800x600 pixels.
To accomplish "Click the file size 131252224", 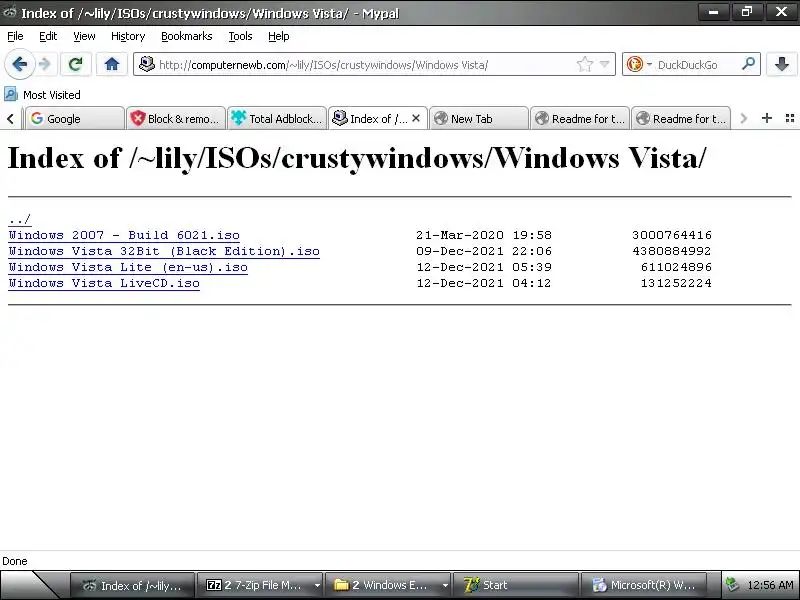I will click(x=676, y=283).
